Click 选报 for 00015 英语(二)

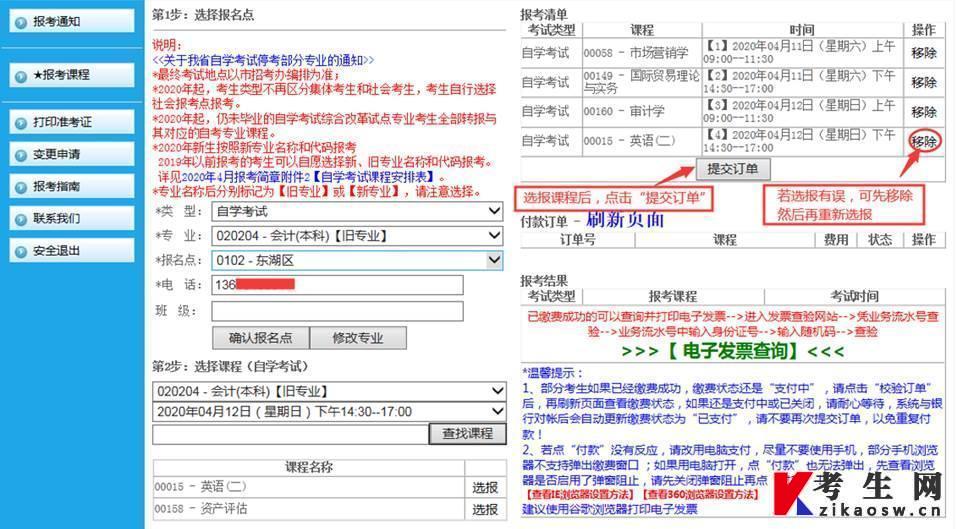[485, 488]
